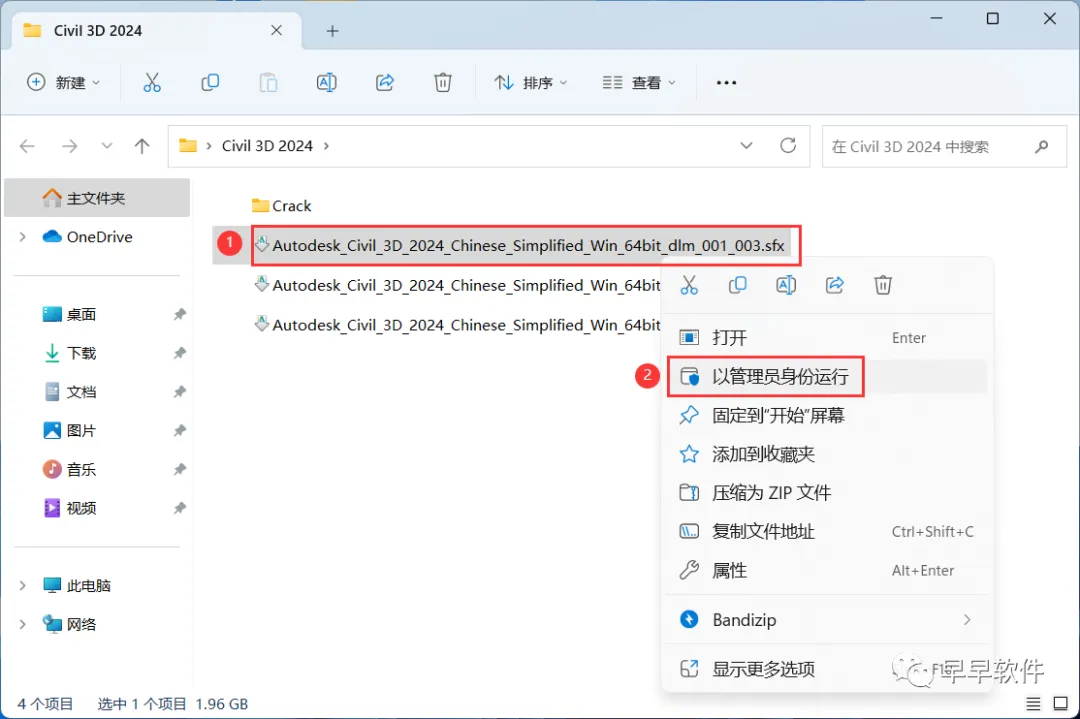Screen dimensions: 1080x719
Task: Unpin 图片 from quick access
Action: click(180, 430)
